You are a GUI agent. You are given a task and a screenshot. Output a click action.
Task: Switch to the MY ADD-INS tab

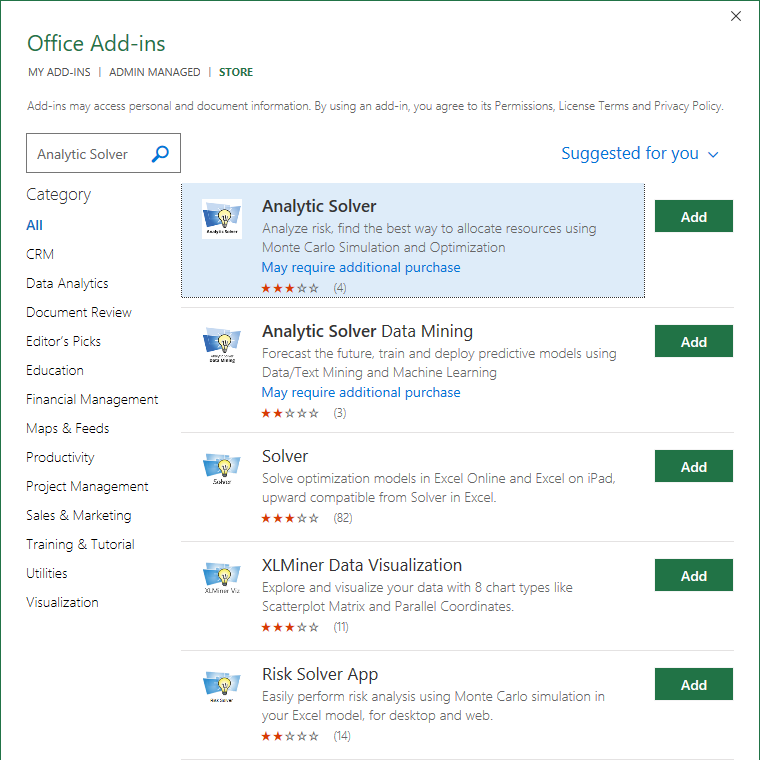[59, 72]
